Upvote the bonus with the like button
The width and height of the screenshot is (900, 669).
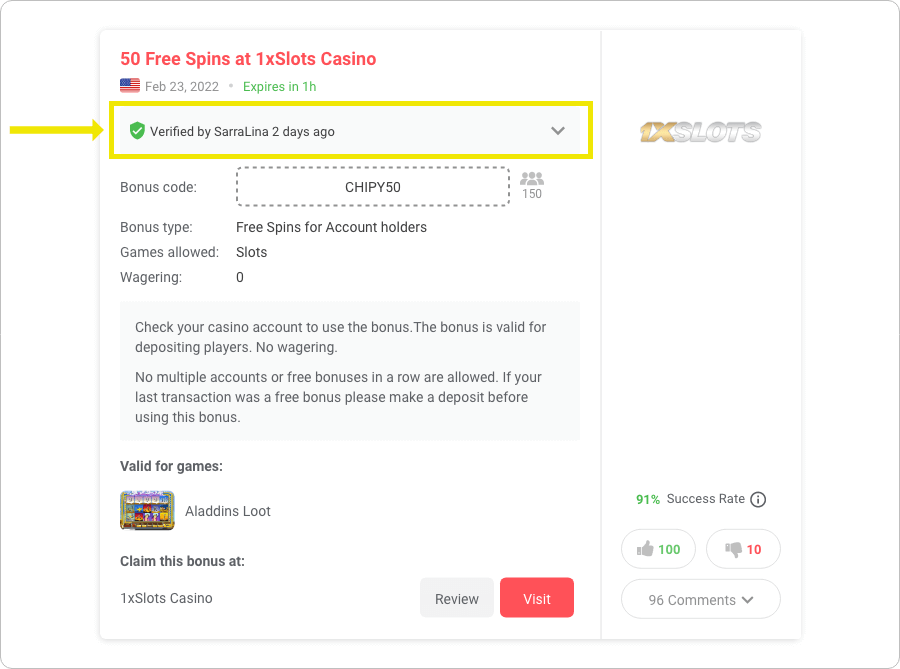tap(657, 548)
